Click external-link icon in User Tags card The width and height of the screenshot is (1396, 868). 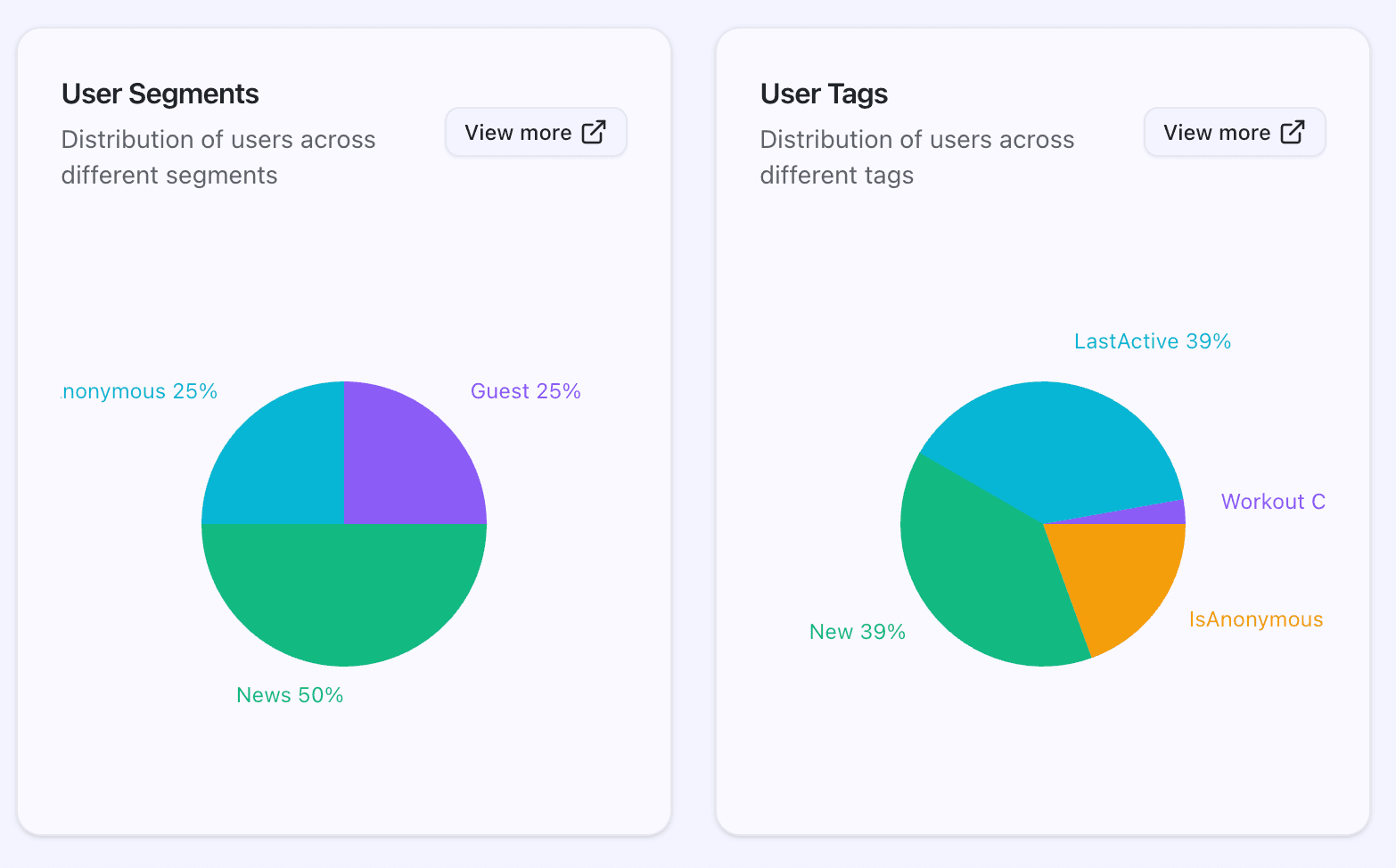click(1293, 132)
